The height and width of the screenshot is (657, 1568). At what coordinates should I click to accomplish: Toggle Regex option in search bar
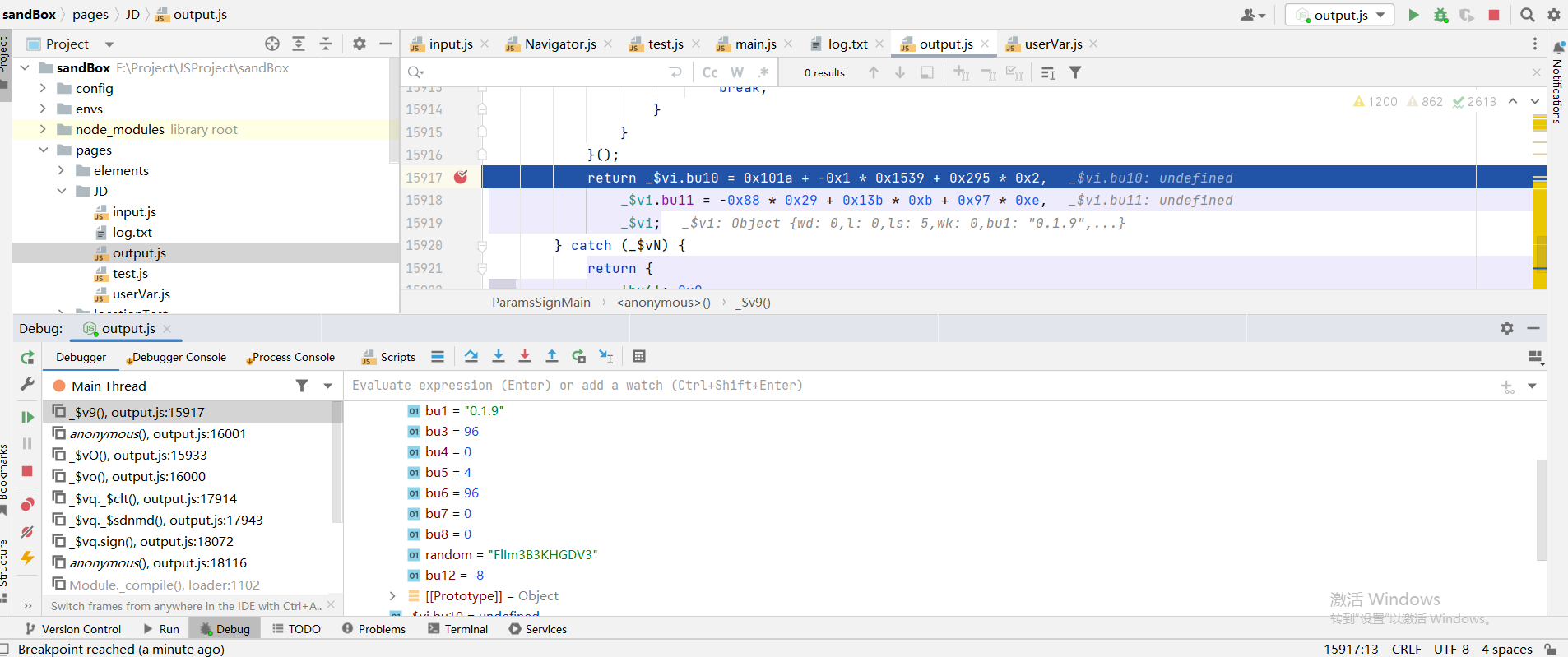coord(763,72)
